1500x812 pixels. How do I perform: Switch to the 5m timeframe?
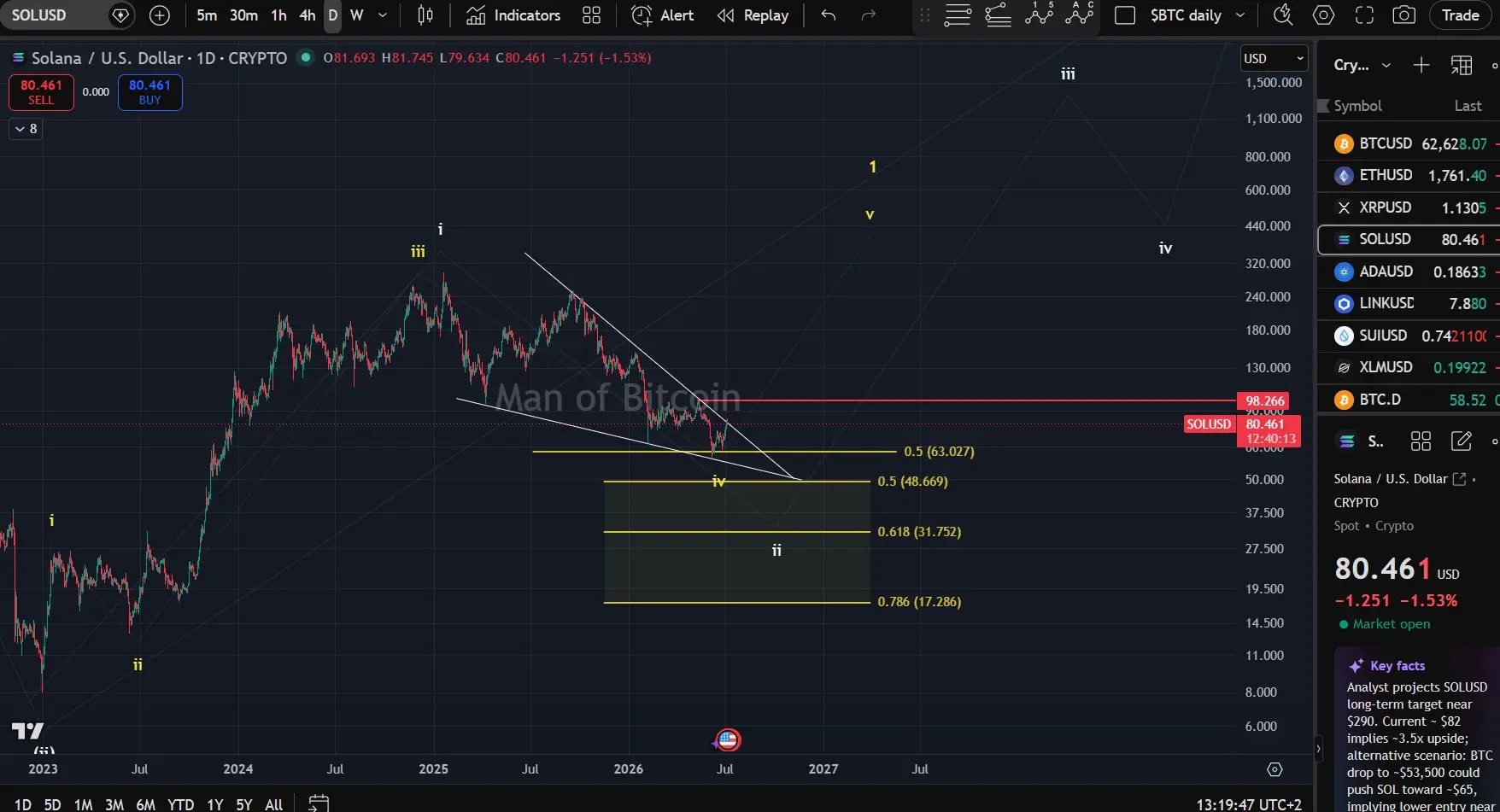[207, 15]
